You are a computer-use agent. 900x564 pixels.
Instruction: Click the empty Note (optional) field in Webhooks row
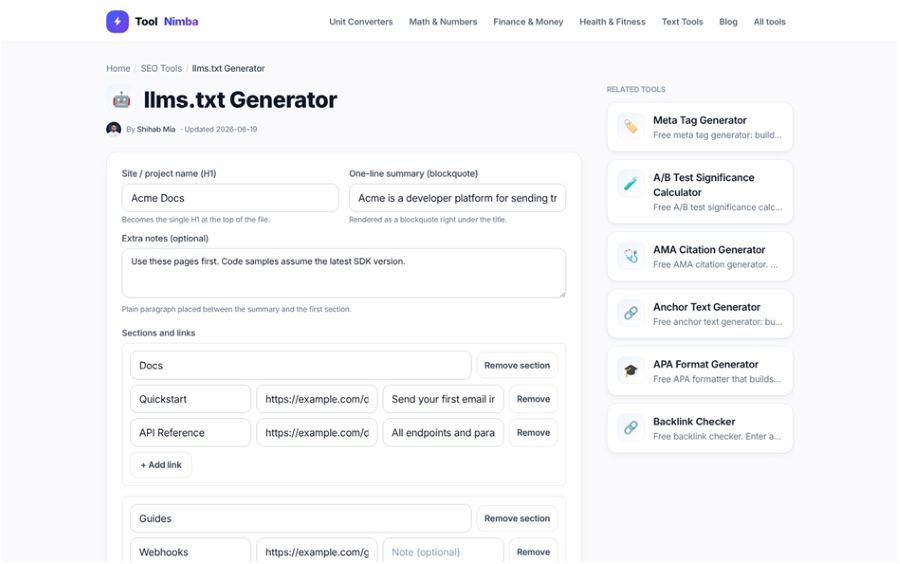click(x=443, y=551)
